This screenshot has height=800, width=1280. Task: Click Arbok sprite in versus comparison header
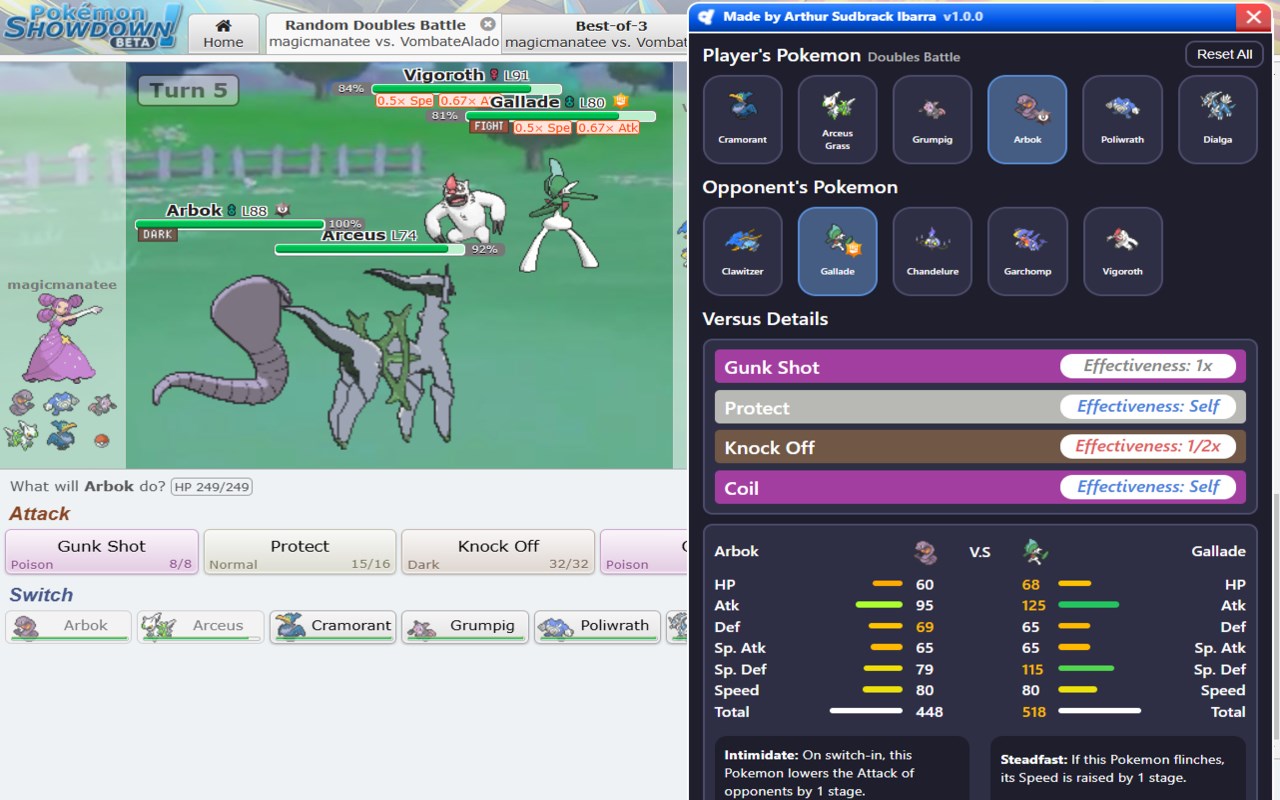coord(926,552)
